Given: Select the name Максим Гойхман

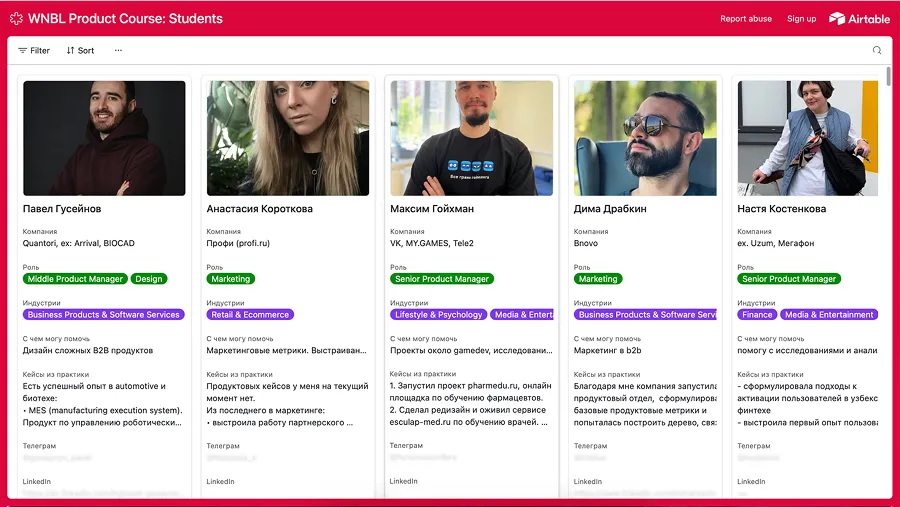Looking at the screenshot, I should tap(432, 209).
